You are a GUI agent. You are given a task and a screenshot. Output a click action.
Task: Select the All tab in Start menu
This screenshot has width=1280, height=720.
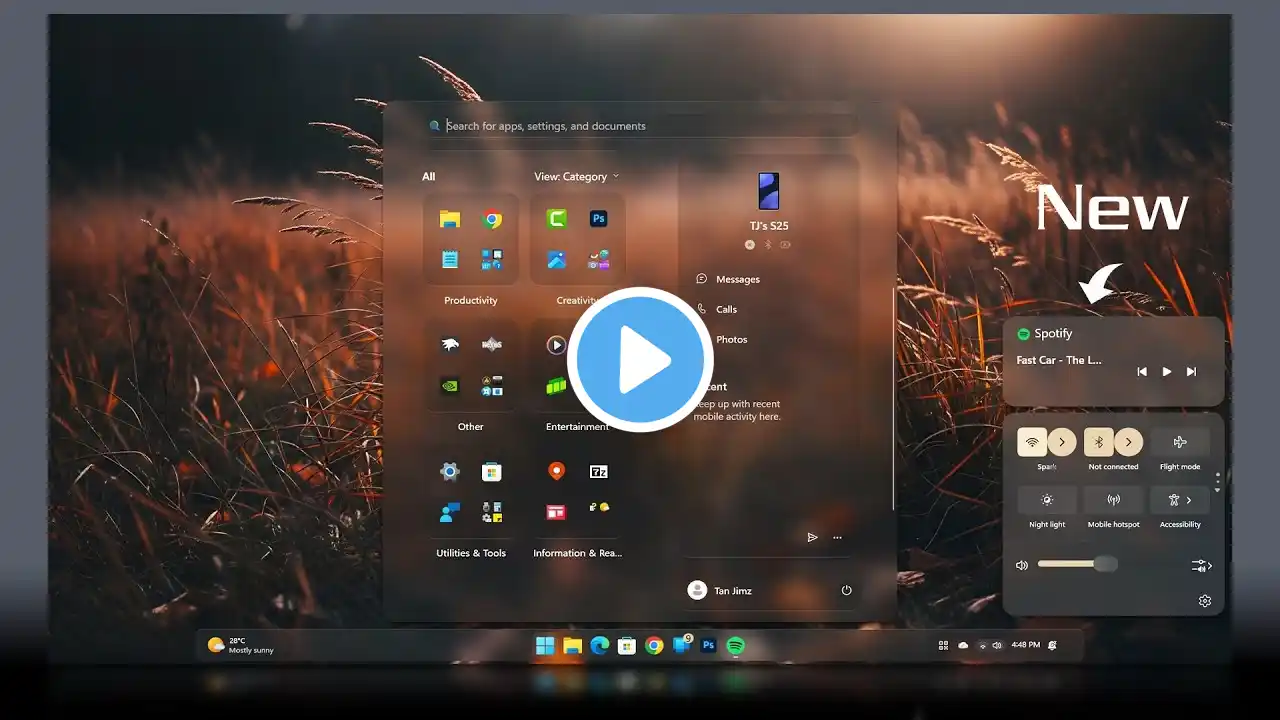coord(429,177)
